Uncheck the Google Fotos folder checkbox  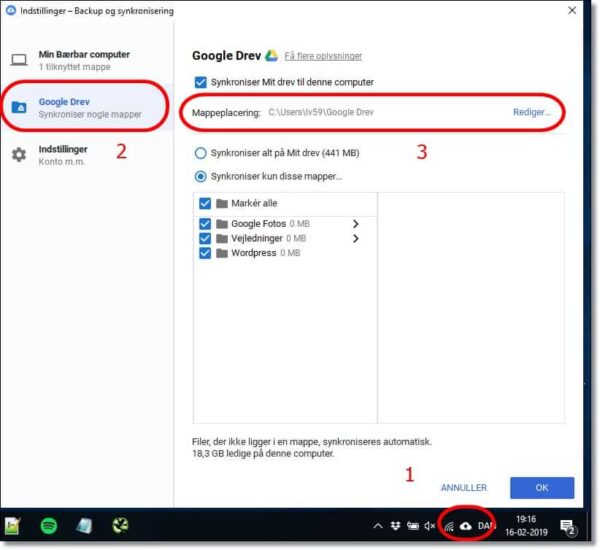(205, 224)
